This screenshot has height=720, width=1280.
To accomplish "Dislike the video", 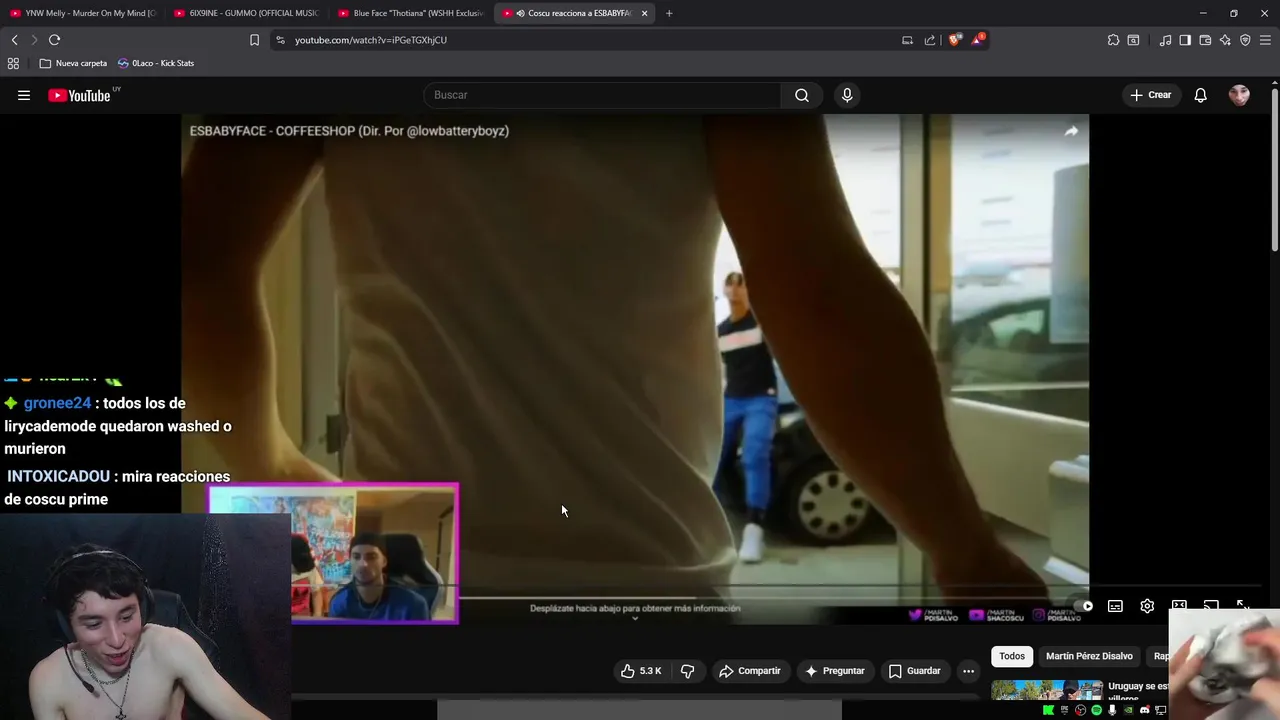I will coord(687,671).
